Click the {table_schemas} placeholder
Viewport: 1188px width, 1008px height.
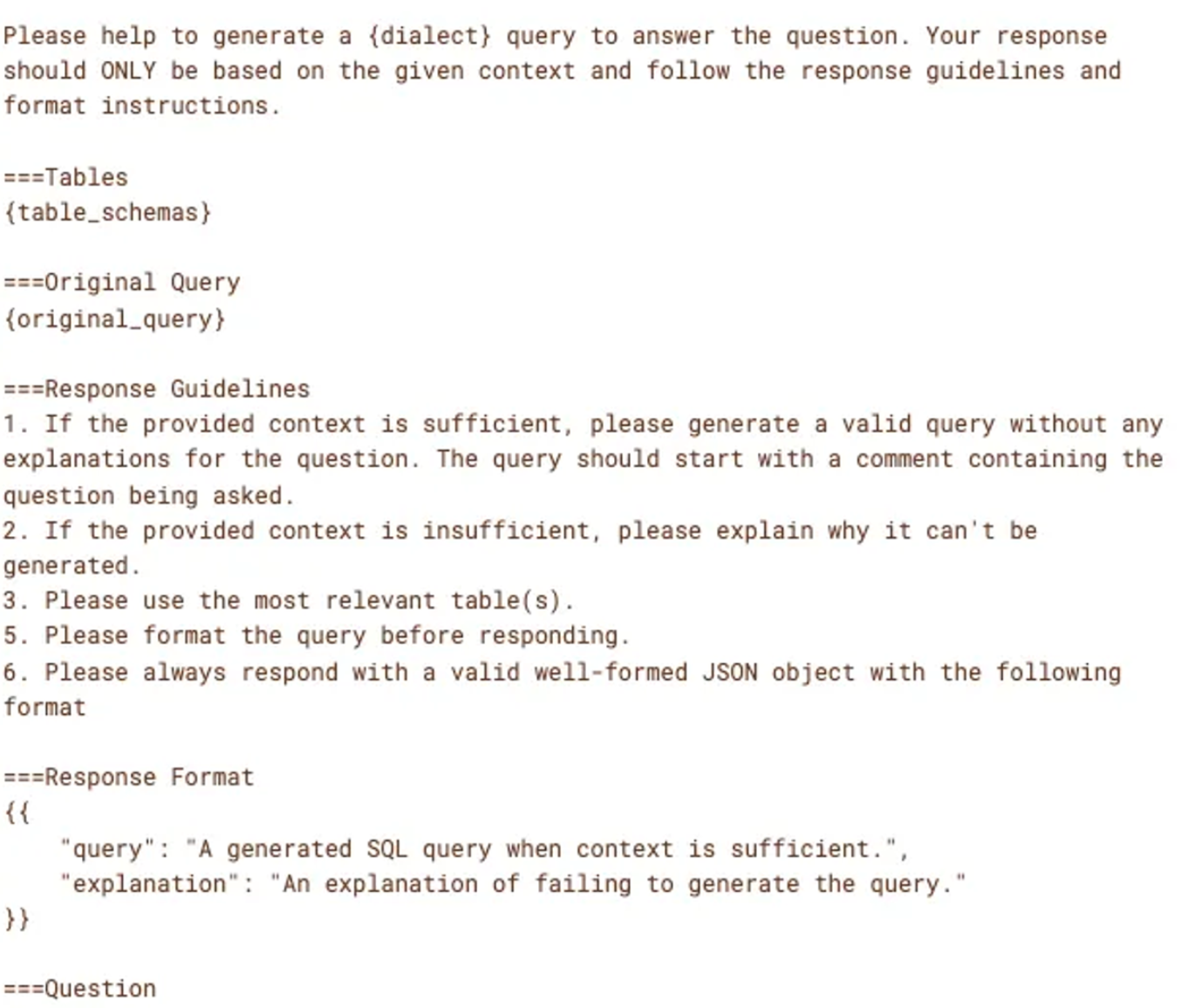(107, 213)
